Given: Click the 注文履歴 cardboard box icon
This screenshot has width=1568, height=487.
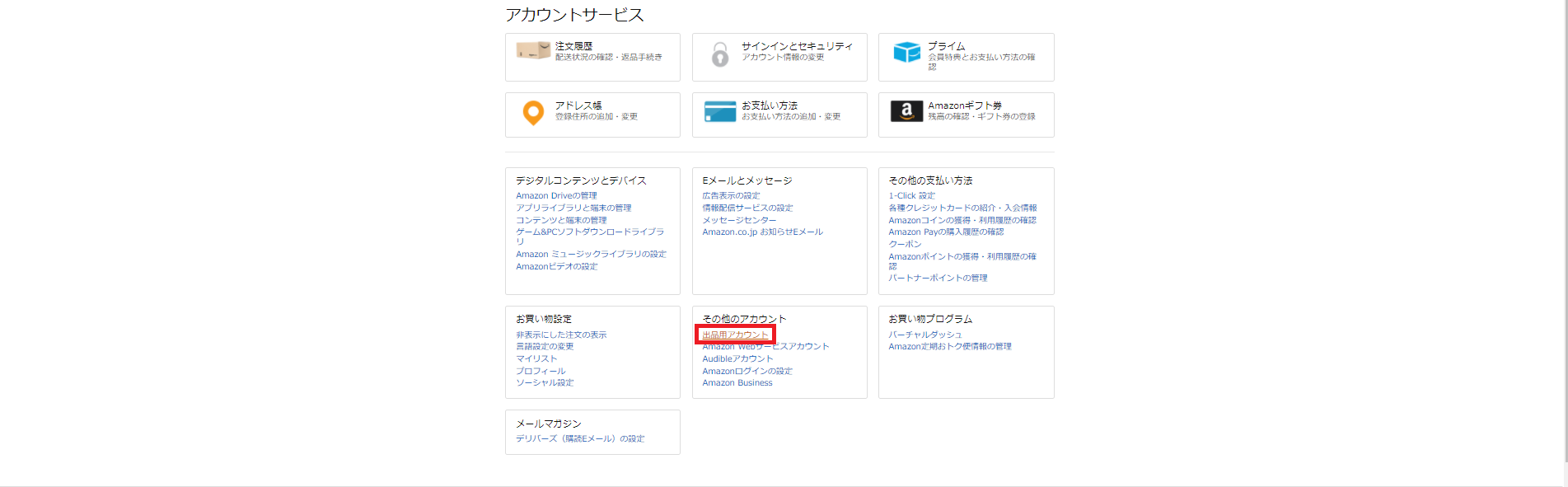Looking at the screenshot, I should [x=533, y=51].
